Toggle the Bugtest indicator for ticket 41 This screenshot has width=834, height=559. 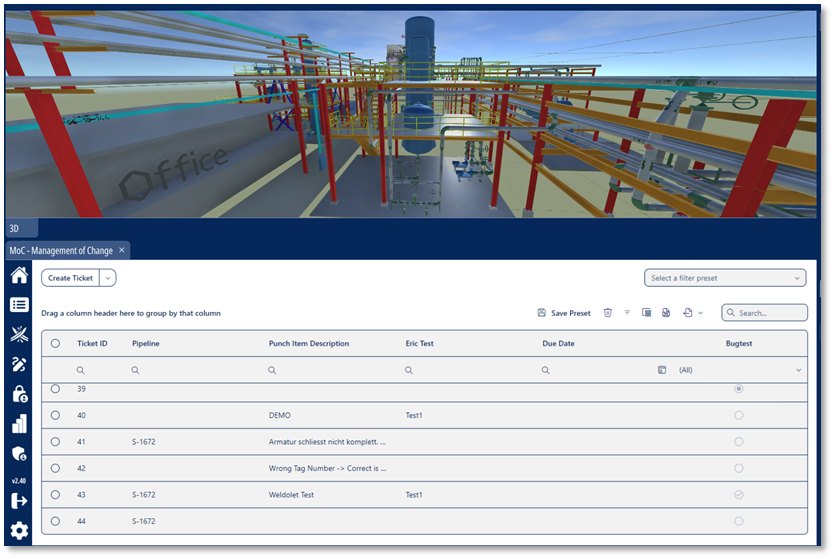click(x=738, y=441)
